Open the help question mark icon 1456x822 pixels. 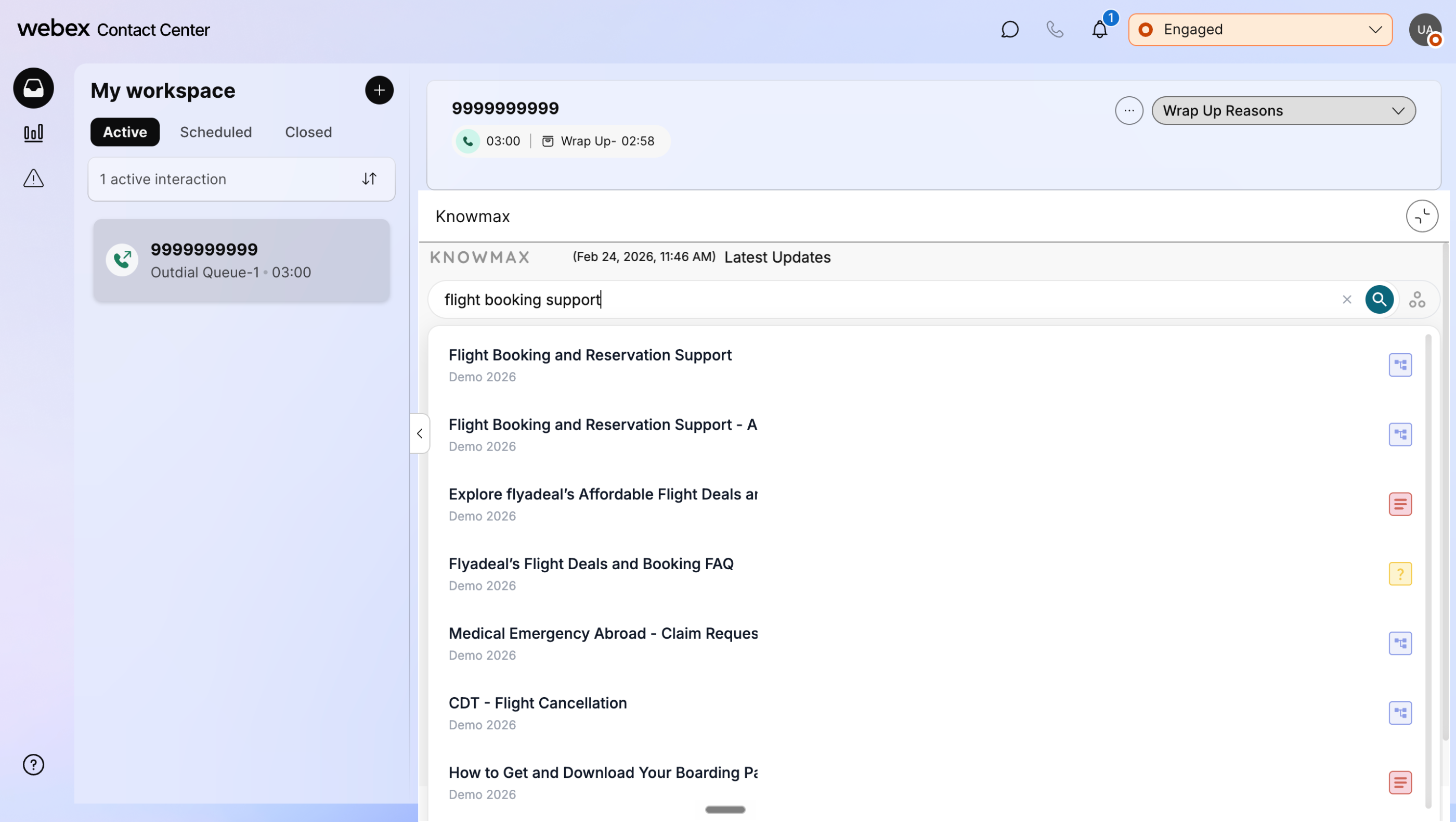pyautogui.click(x=33, y=764)
